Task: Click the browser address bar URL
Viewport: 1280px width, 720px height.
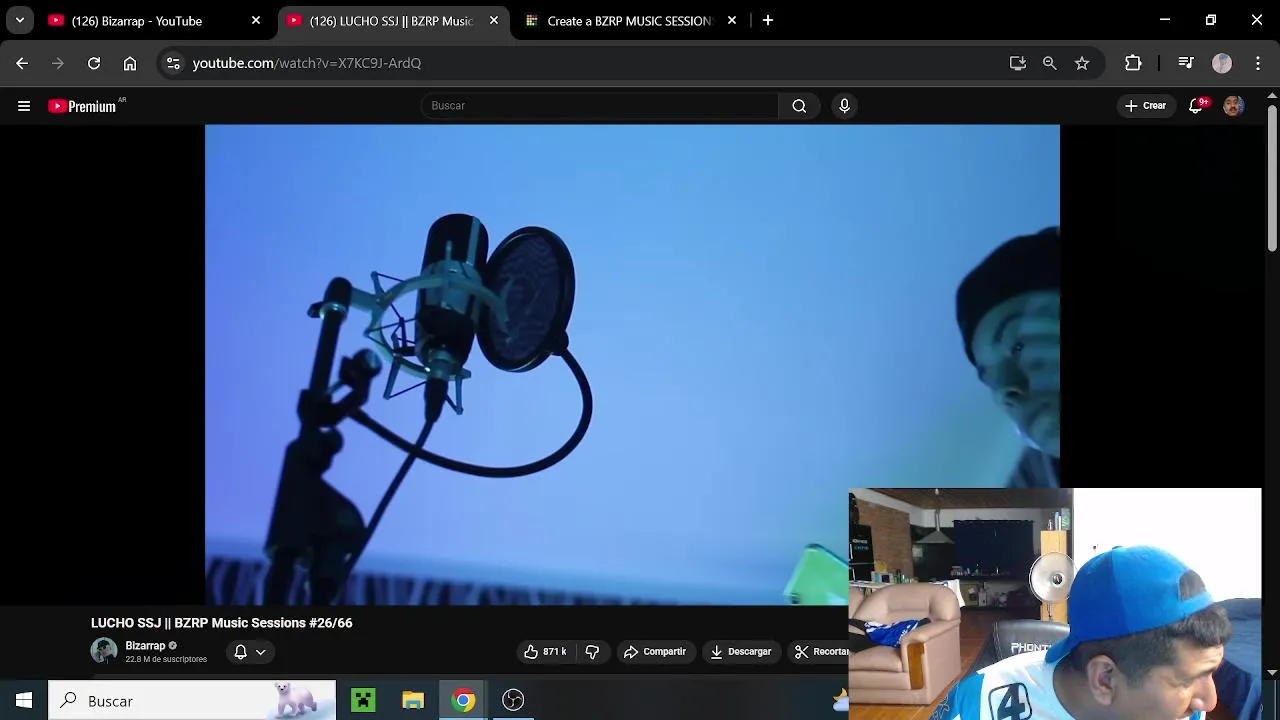Action: click(x=306, y=63)
